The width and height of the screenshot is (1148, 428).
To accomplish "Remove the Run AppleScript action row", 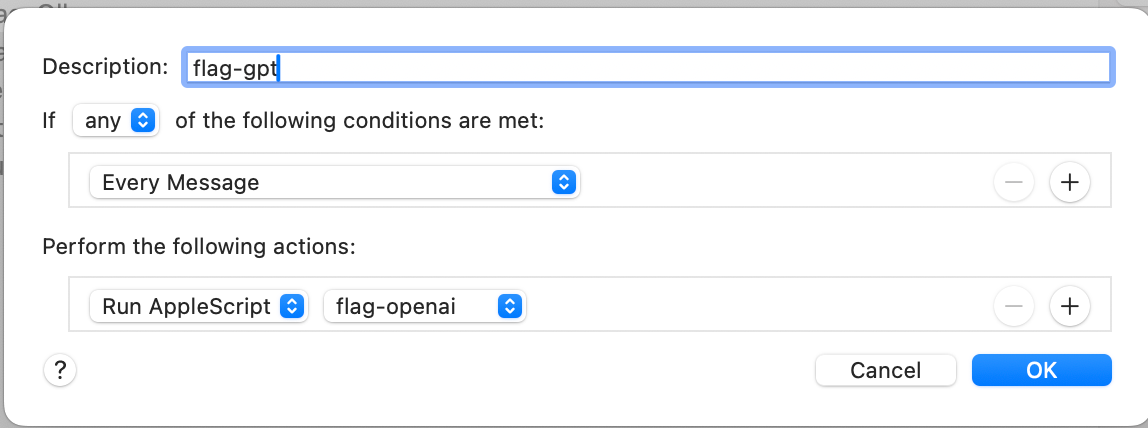I will [1013, 306].
